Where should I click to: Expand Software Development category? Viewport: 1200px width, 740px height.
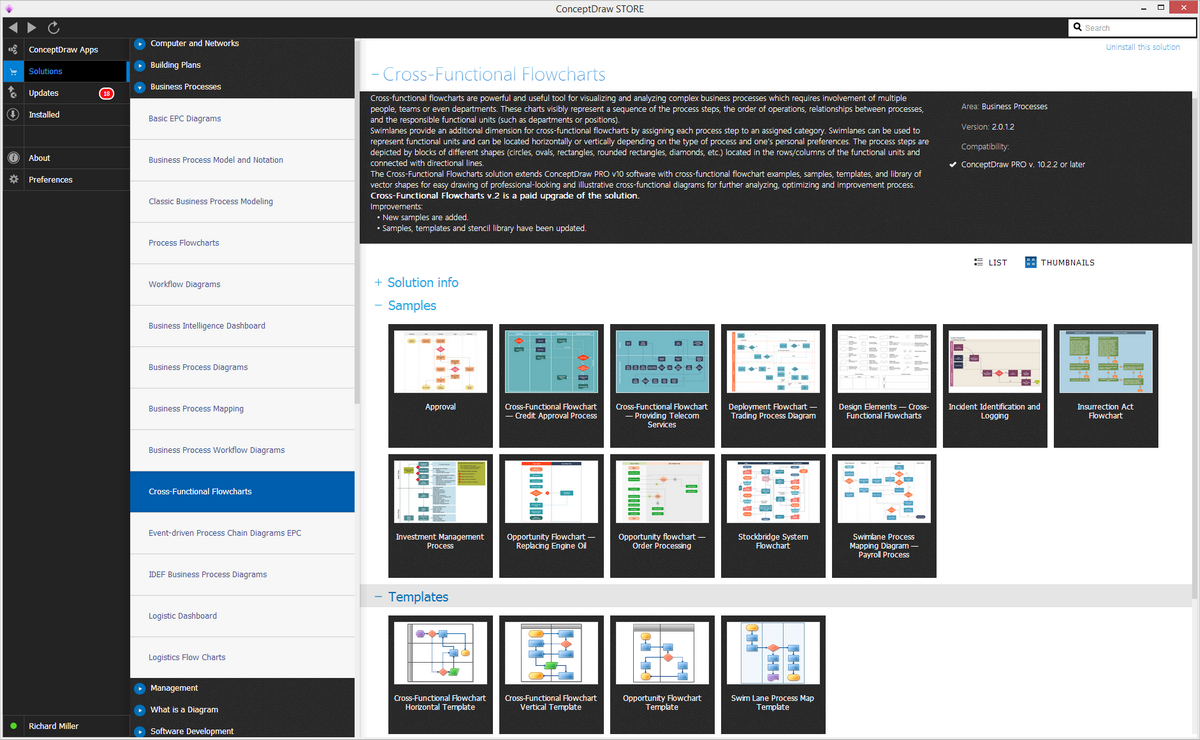point(139,731)
